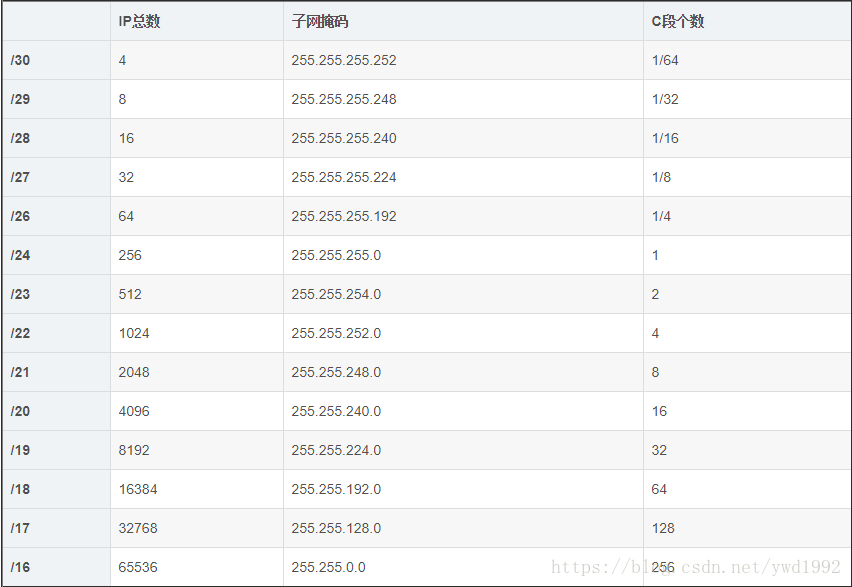Click the C段个数 column header
The height and width of the screenshot is (587, 852).
[x=678, y=21]
